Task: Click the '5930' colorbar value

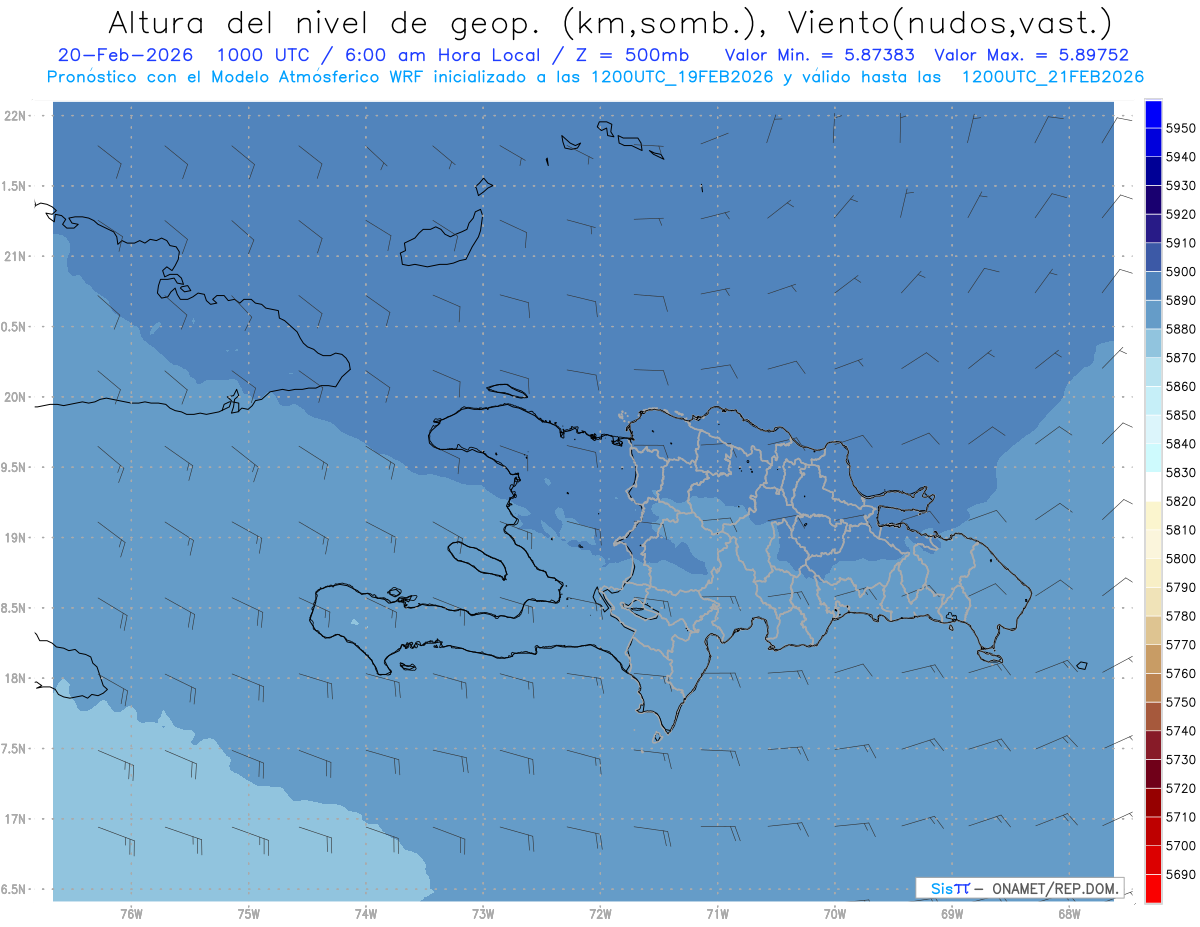Action: (1181, 186)
